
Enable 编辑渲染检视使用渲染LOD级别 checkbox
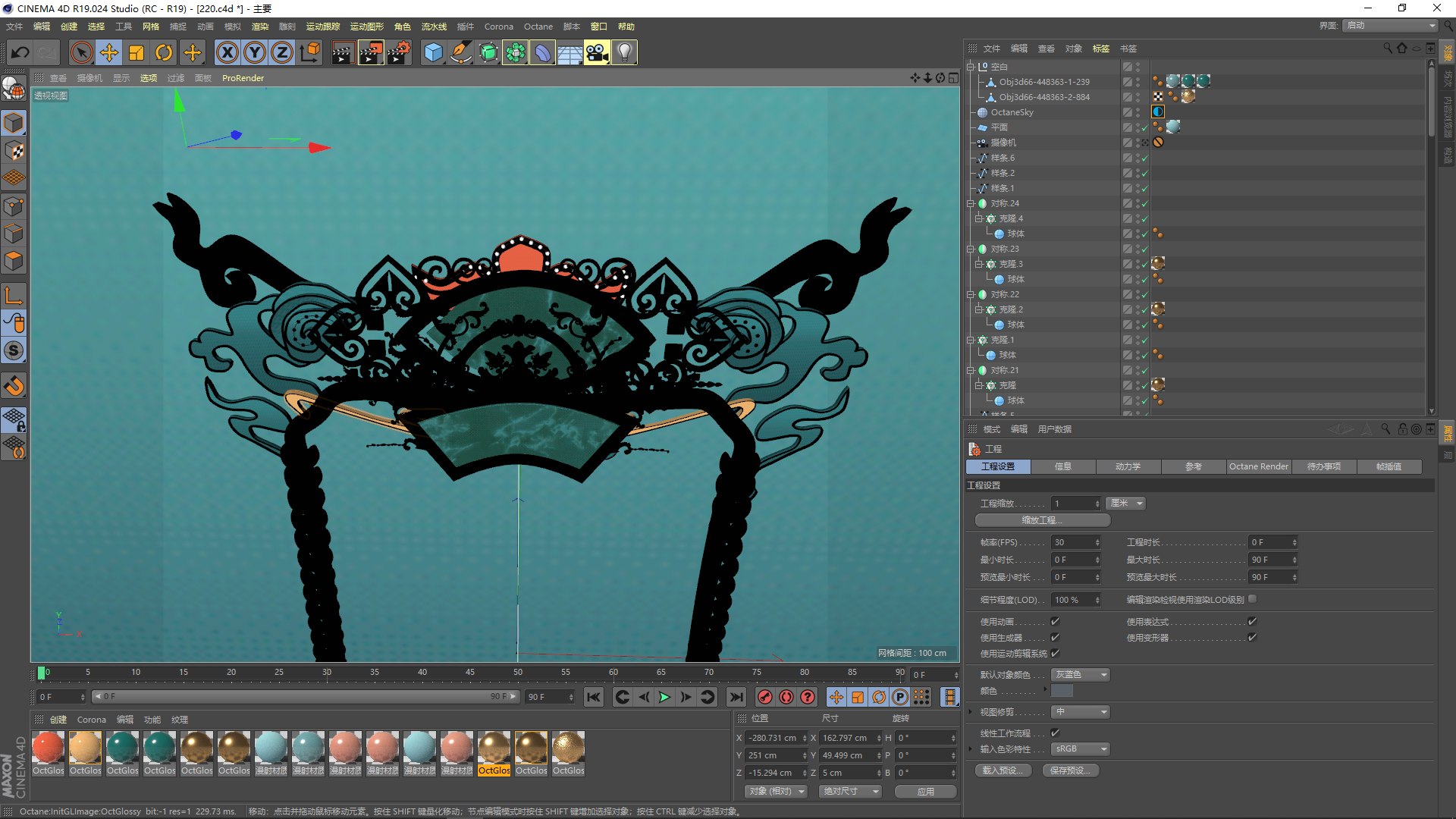click(1252, 599)
